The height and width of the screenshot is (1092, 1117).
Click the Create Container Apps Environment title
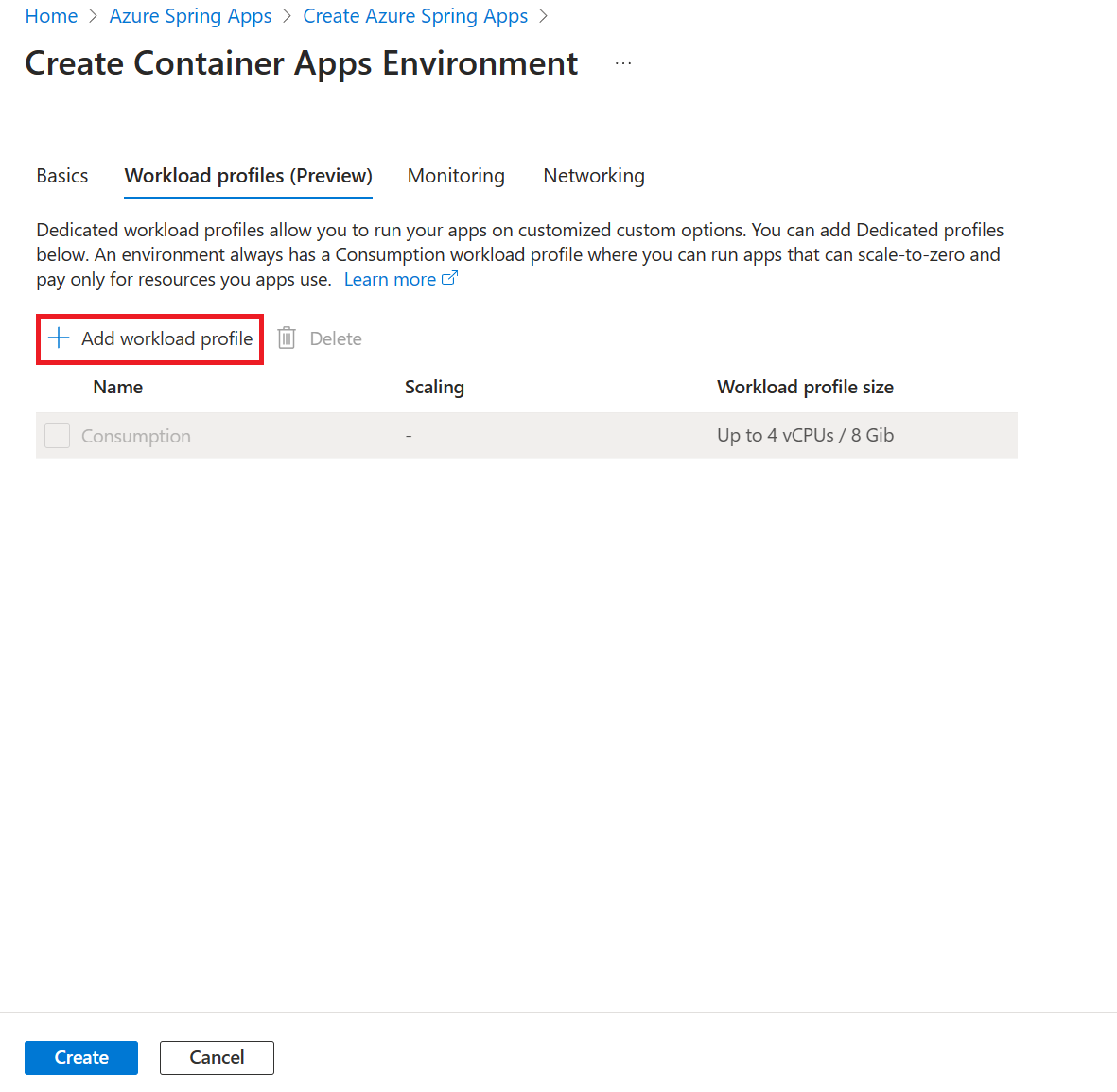click(x=302, y=63)
